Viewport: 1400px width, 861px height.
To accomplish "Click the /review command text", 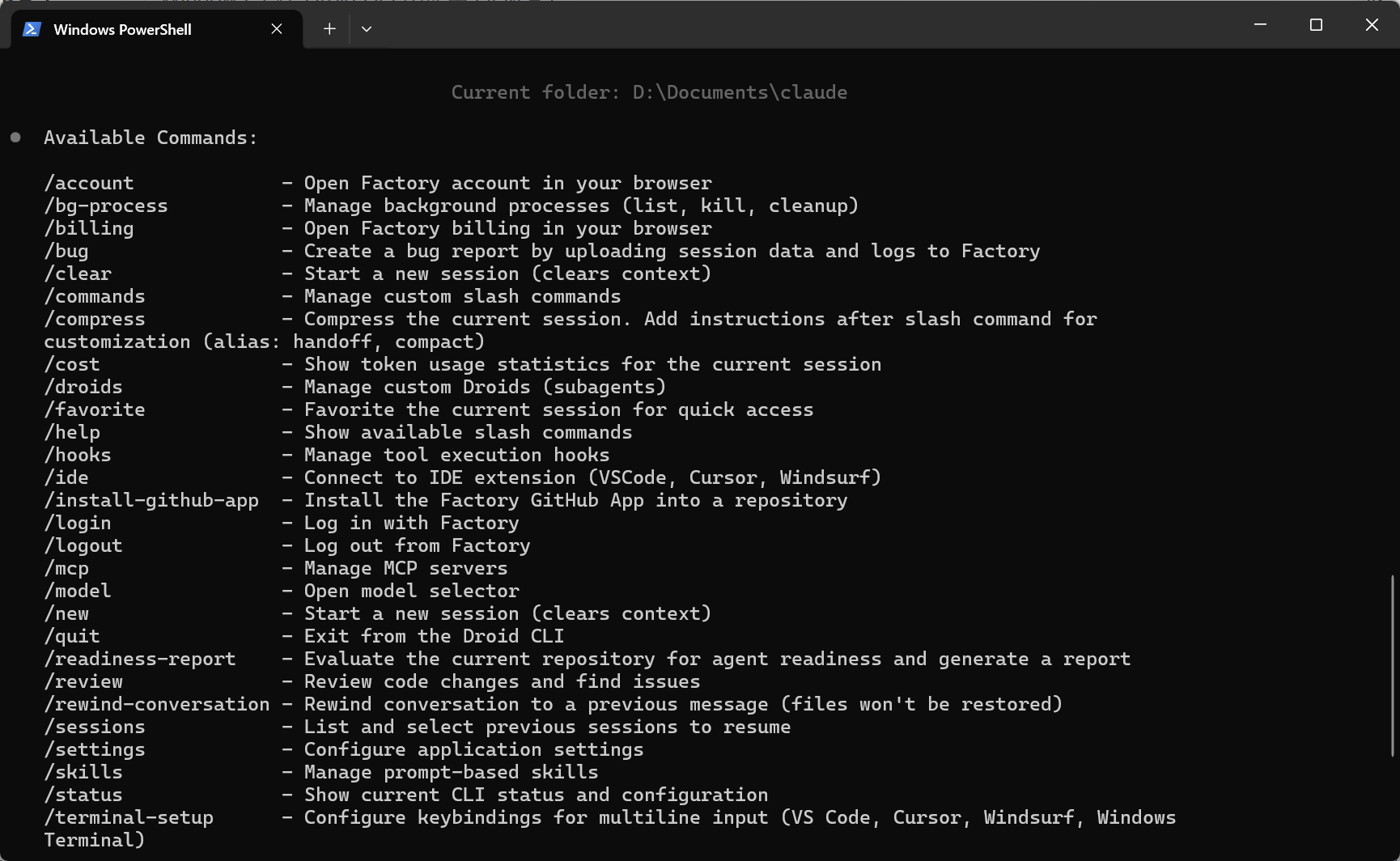I will coord(83,681).
